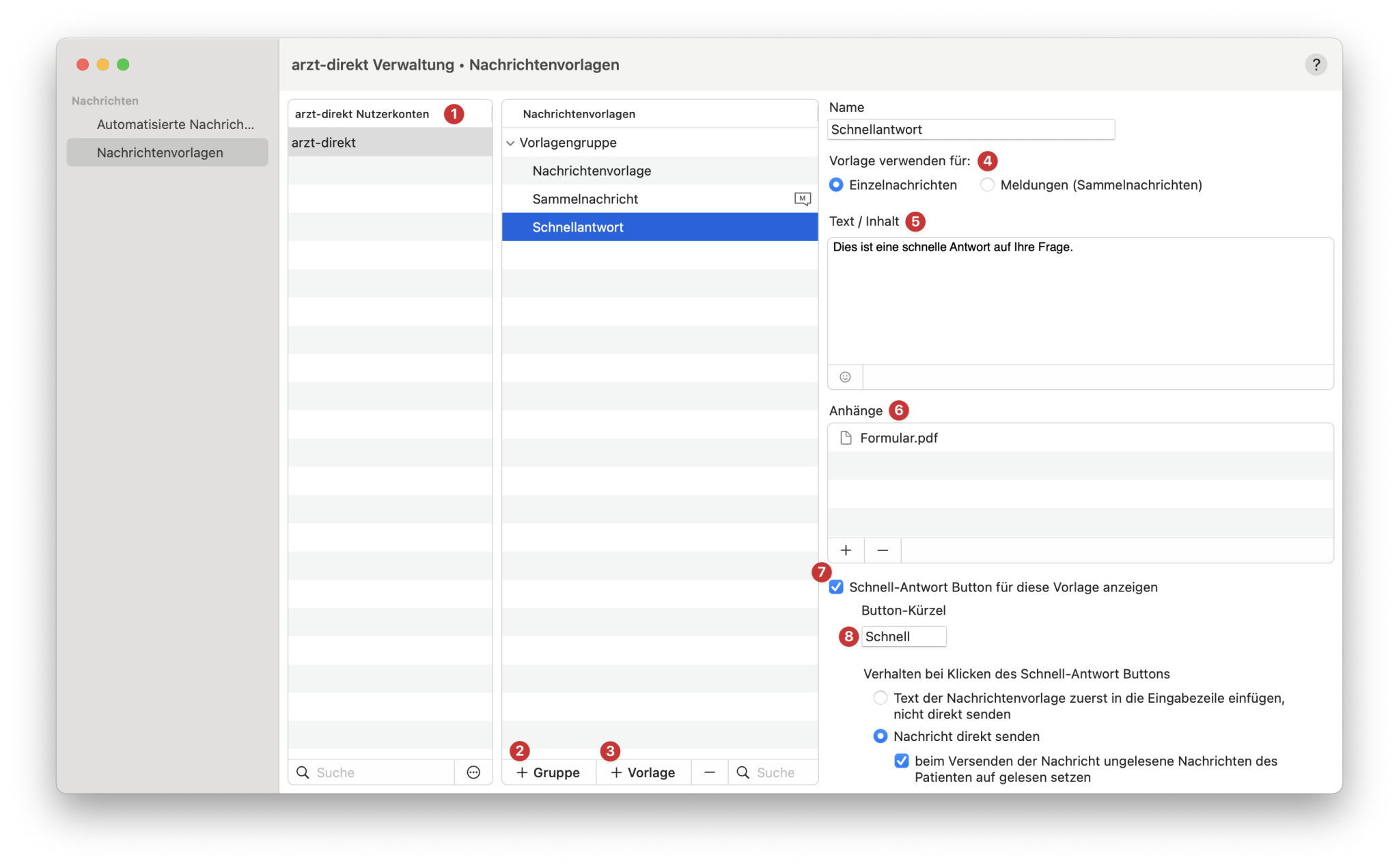Choose inserting template text into input line first
This screenshot has height=868, width=1399.
(880, 698)
